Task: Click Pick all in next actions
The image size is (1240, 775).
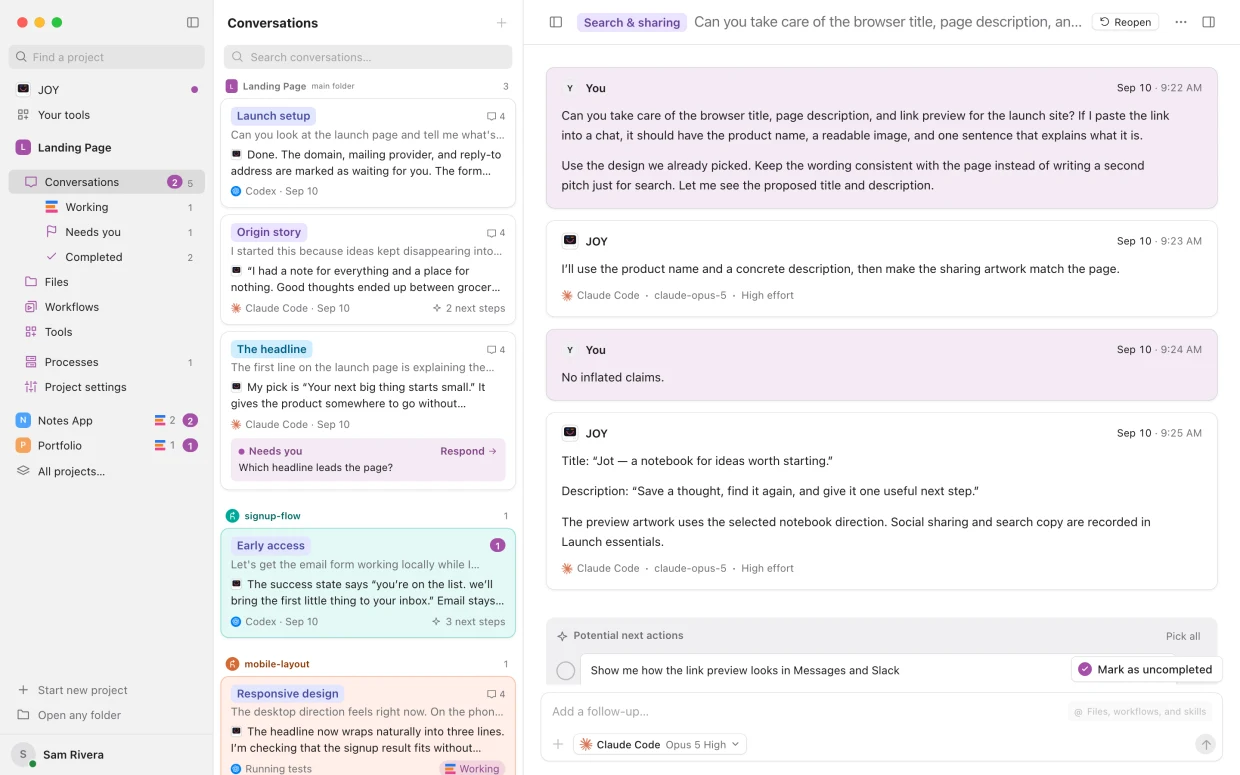Action: coord(1183,636)
